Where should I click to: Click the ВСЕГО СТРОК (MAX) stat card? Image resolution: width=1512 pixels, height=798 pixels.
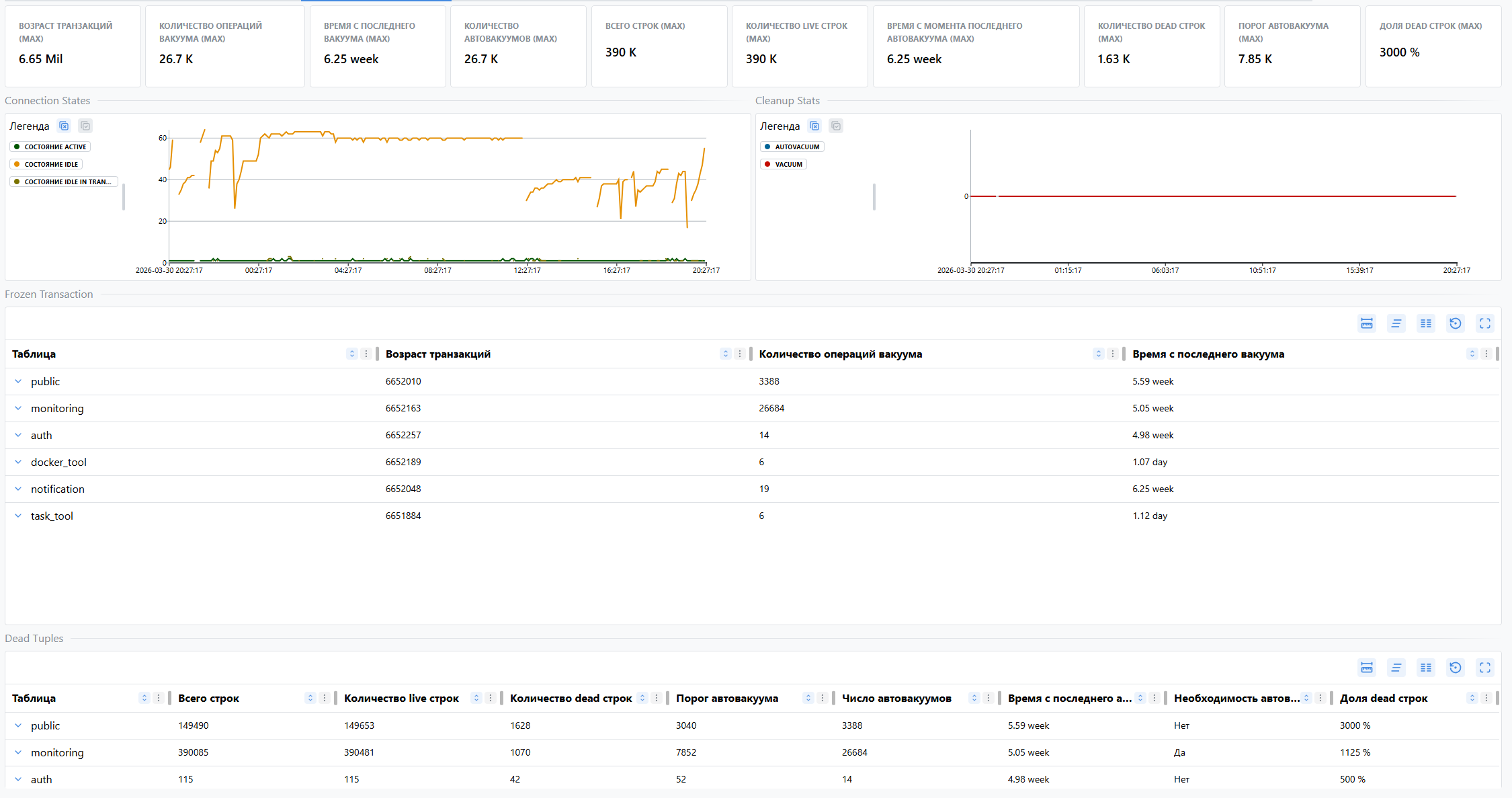tap(659, 46)
